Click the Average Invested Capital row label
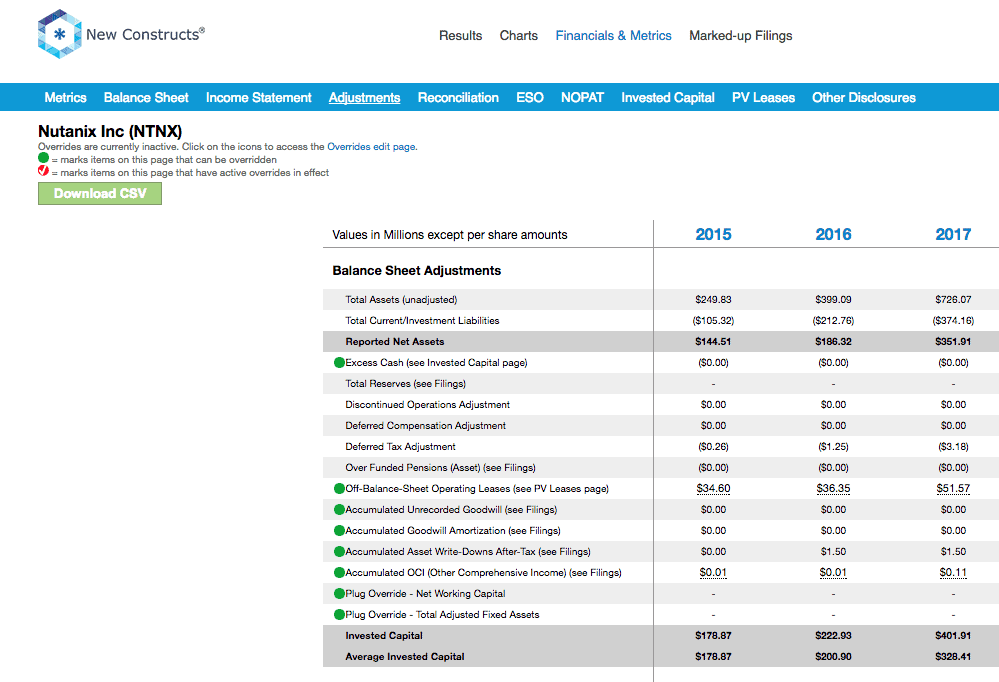The image size is (999, 682). click(x=405, y=657)
